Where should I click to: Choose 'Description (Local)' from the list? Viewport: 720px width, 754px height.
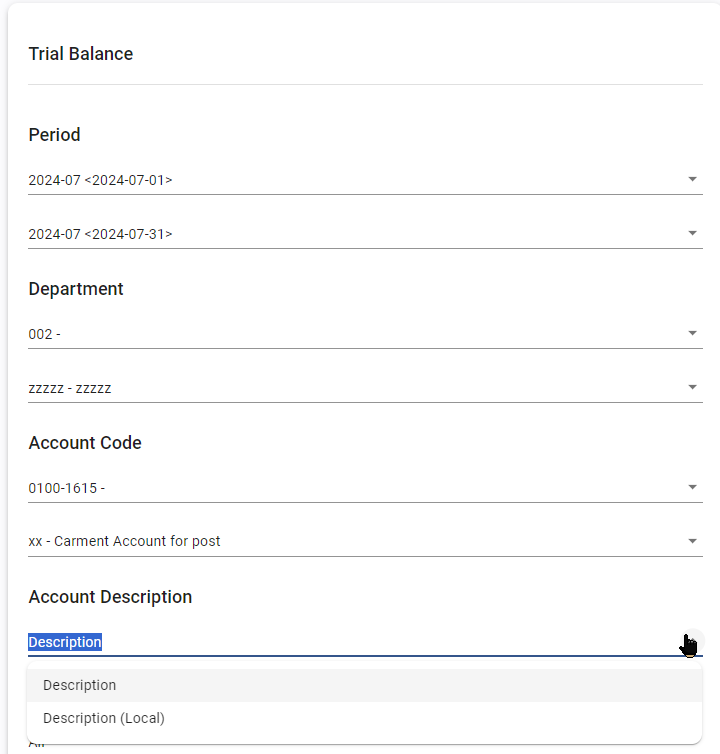coord(104,718)
